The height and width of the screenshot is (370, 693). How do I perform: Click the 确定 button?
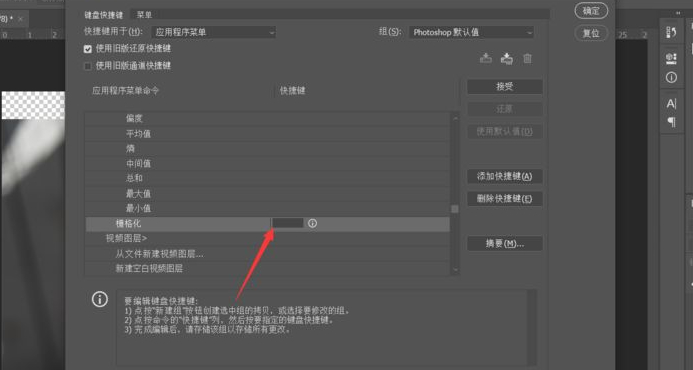[x=591, y=11]
